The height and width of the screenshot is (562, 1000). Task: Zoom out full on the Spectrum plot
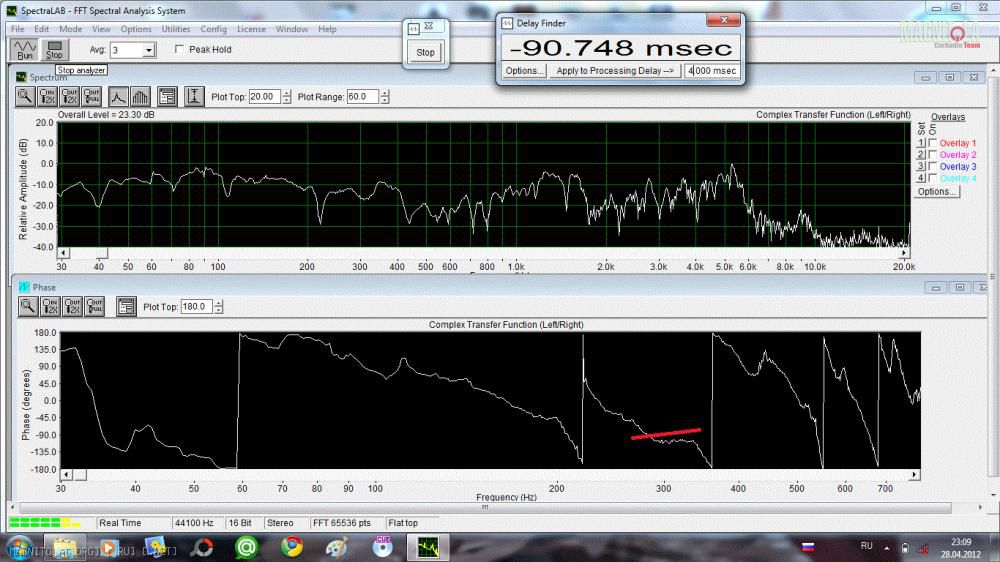pos(92,97)
